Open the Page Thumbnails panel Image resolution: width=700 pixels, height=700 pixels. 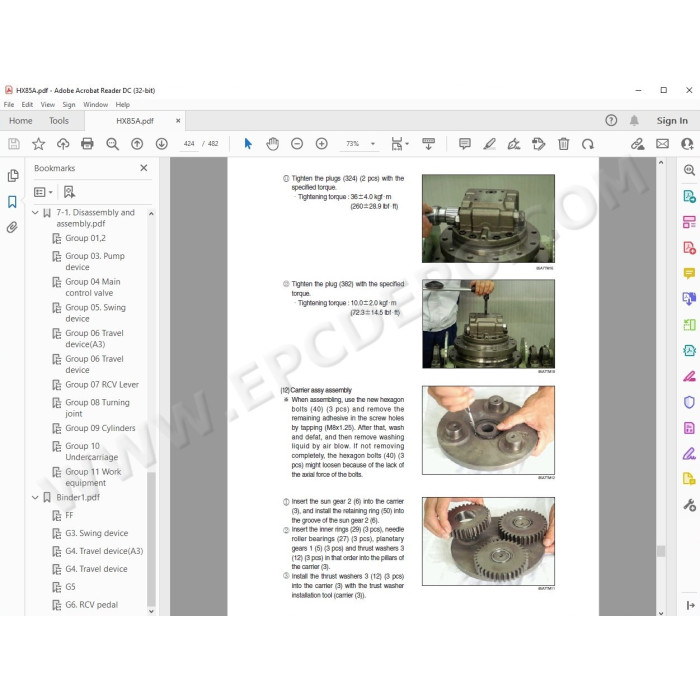pyautogui.click(x=13, y=175)
